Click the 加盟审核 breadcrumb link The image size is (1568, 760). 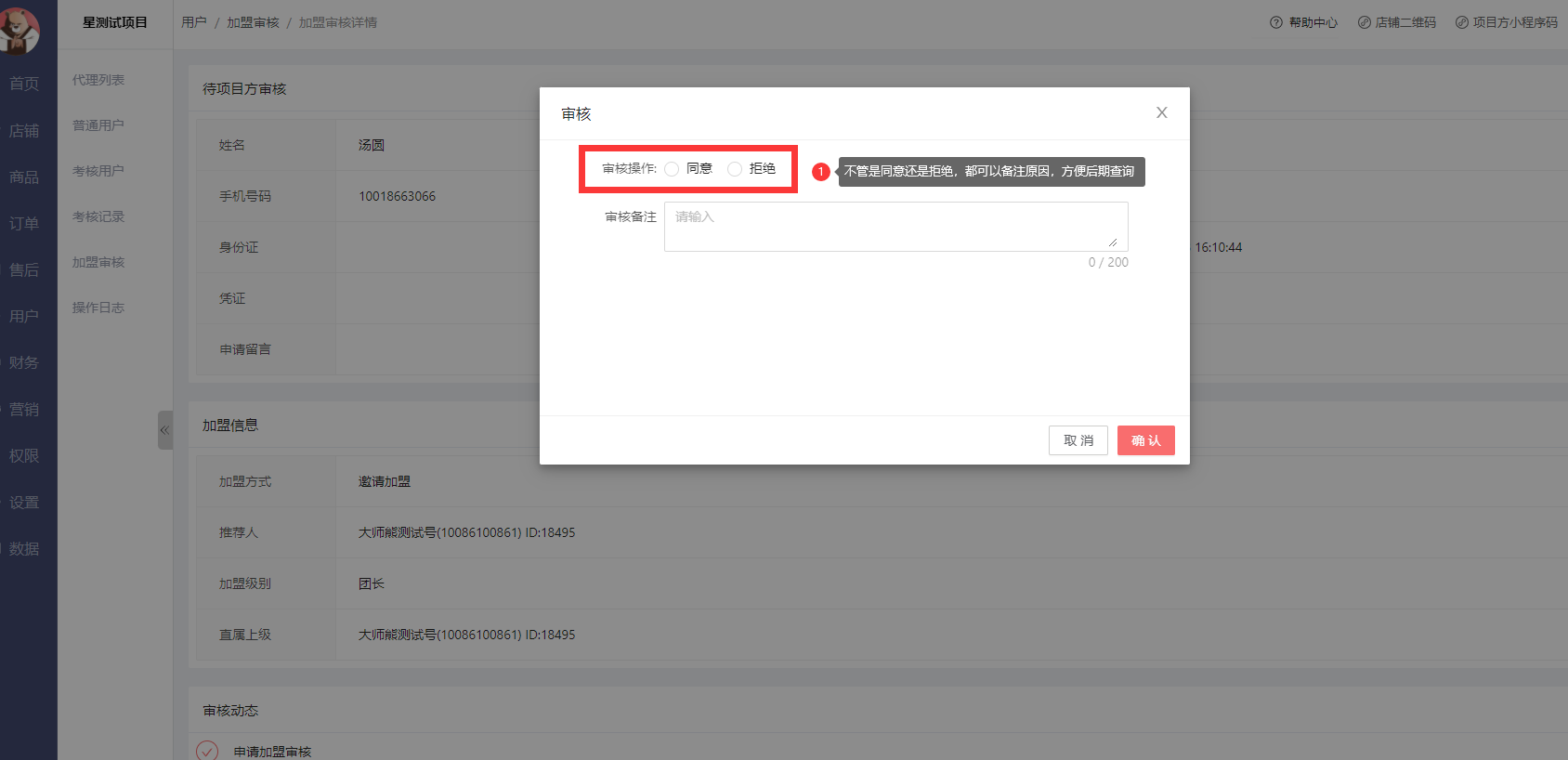[x=253, y=22]
